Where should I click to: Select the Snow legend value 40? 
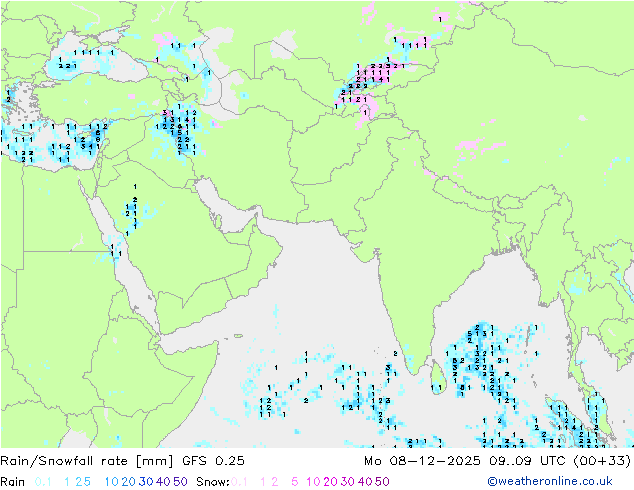pos(365,482)
